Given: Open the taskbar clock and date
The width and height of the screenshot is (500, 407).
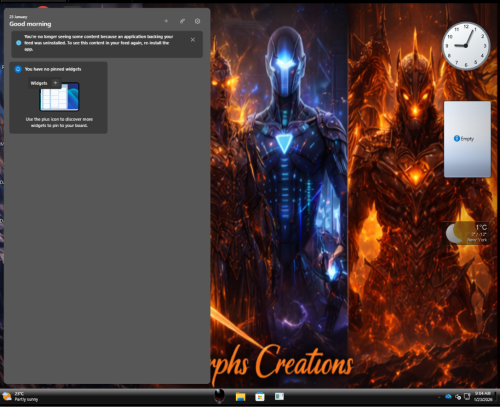Looking at the screenshot, I should pyautogui.click(x=483, y=397).
